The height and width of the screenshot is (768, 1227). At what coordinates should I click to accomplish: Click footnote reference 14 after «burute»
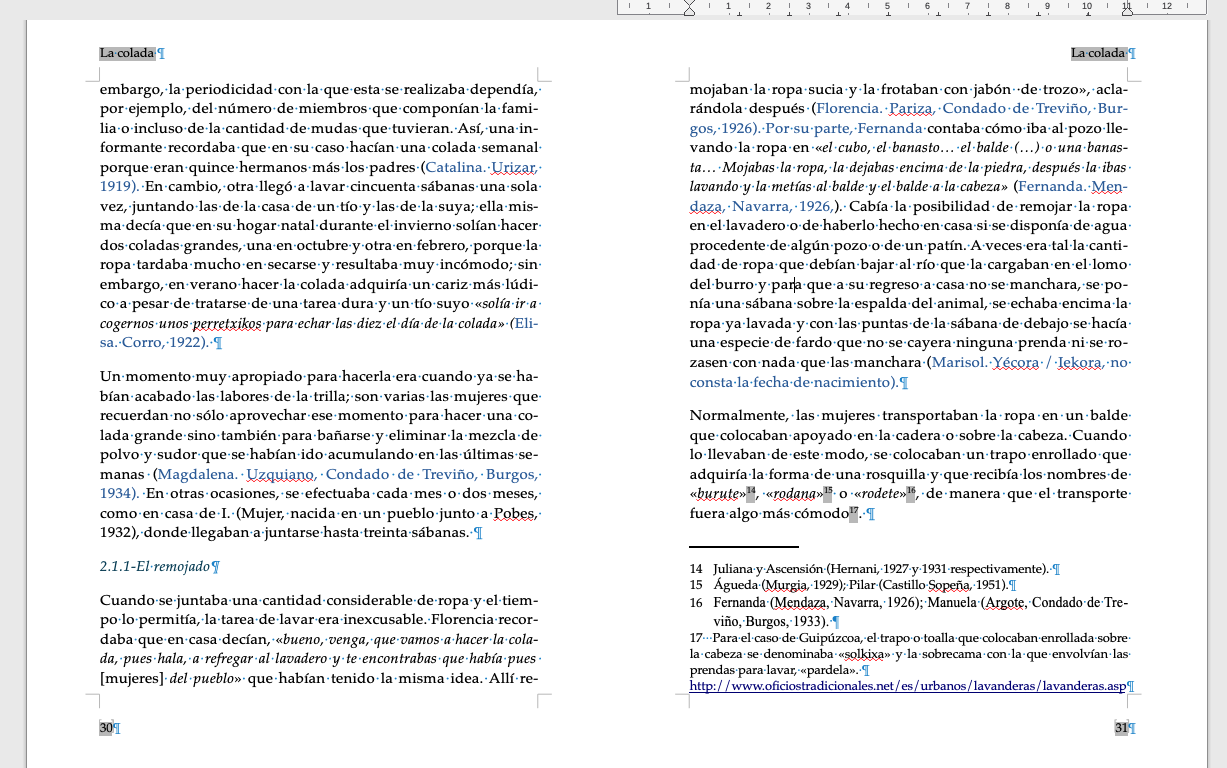(750, 491)
